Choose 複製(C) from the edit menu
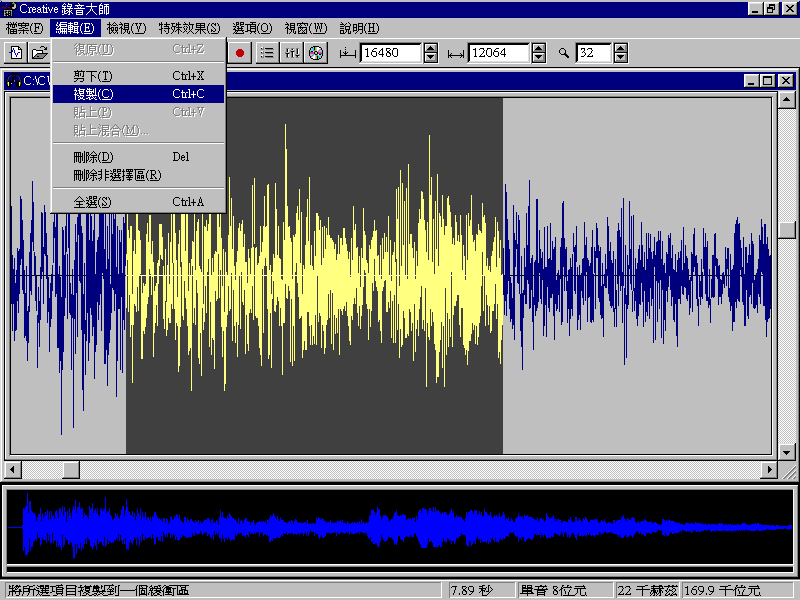 pos(93,94)
